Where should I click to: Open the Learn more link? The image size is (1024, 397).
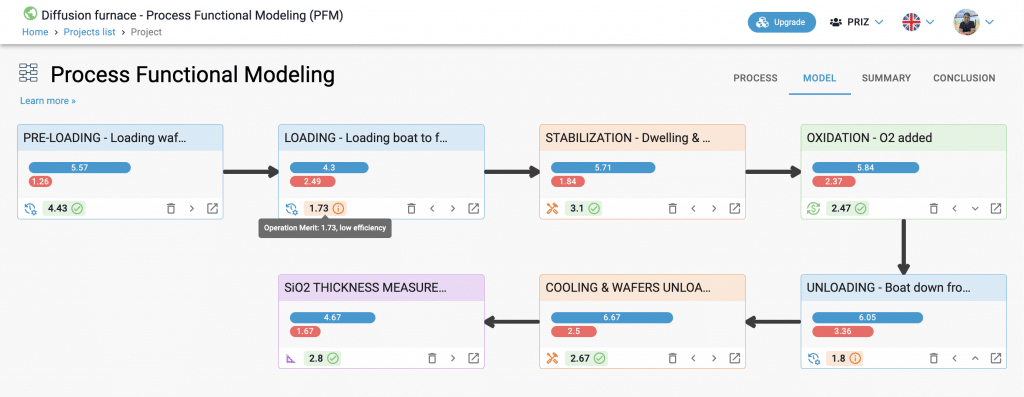coord(48,101)
